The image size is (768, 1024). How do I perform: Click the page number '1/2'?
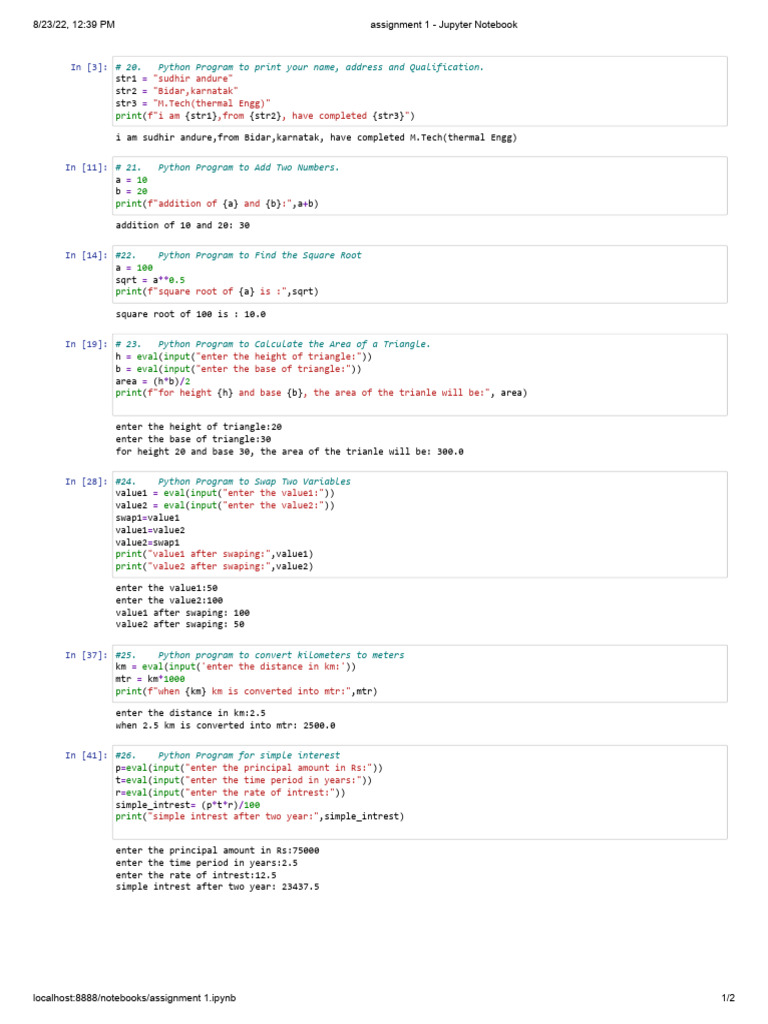point(728,998)
